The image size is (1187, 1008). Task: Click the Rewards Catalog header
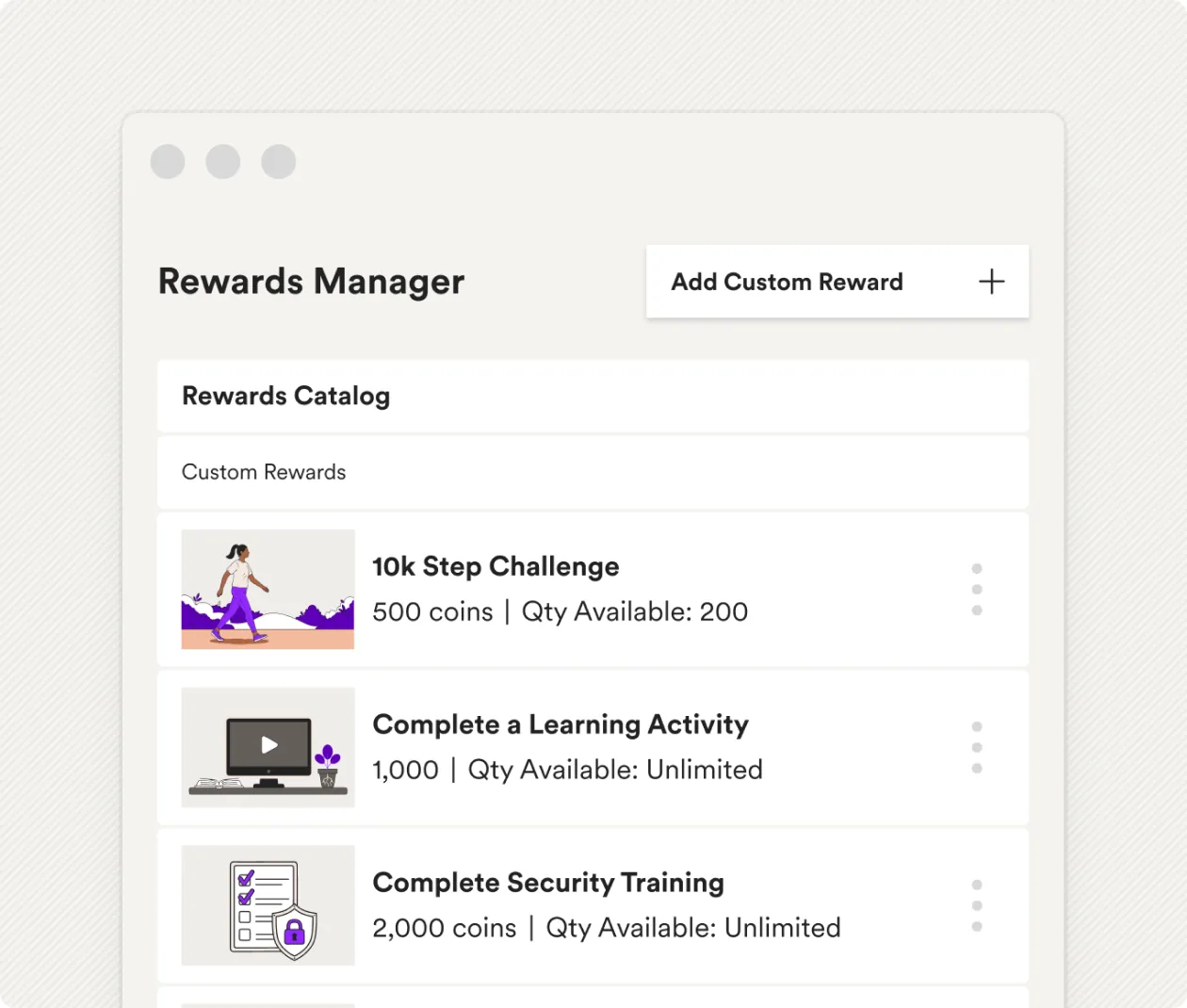593,396
